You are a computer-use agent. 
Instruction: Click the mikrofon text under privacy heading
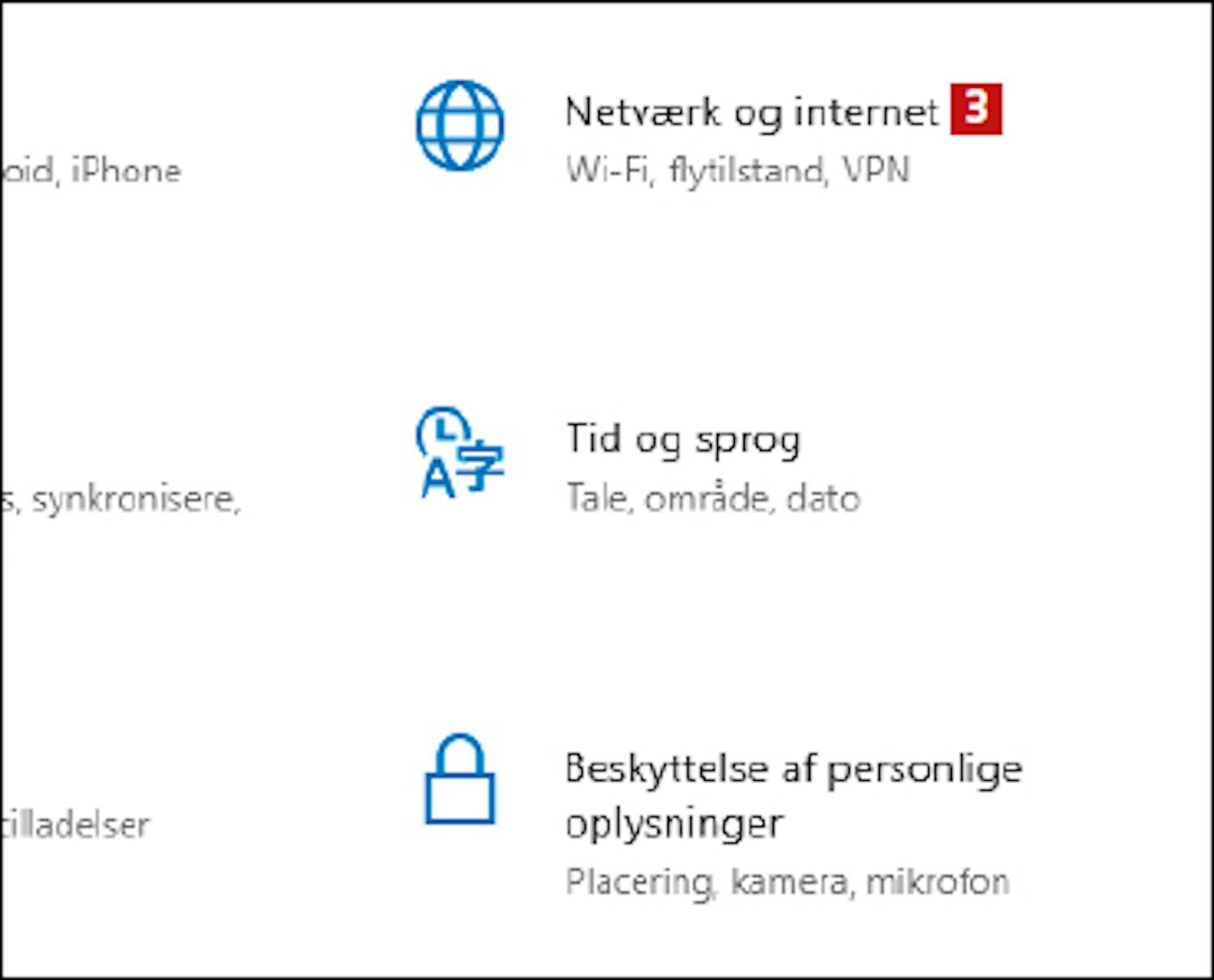click(937, 881)
